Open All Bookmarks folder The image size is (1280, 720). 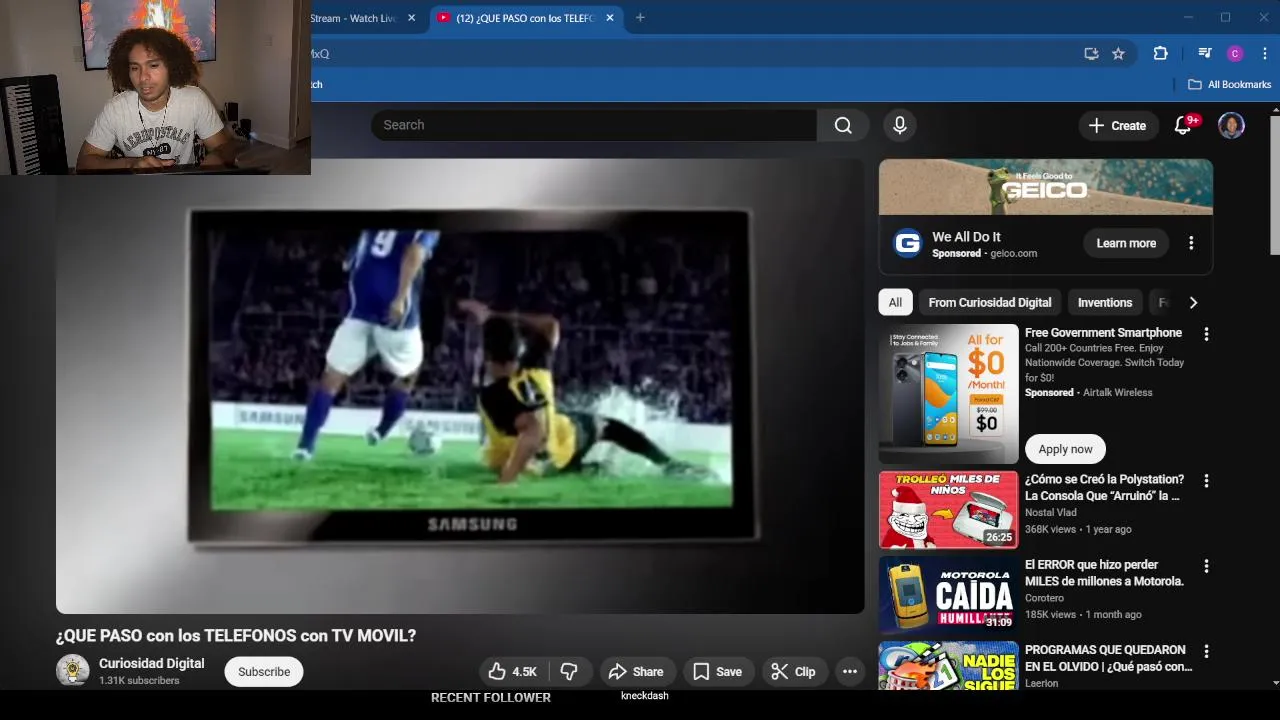[1229, 85]
